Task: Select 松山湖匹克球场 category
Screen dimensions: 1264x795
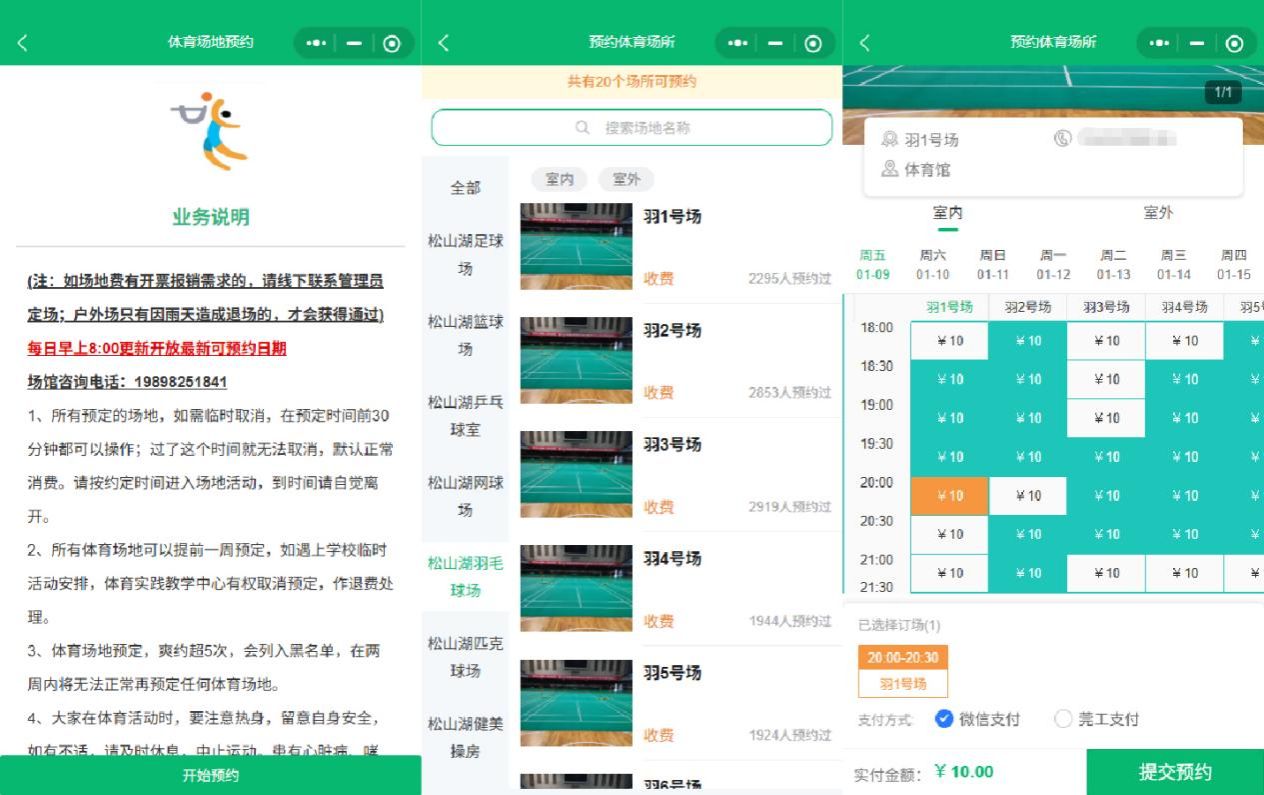Action: click(x=465, y=657)
